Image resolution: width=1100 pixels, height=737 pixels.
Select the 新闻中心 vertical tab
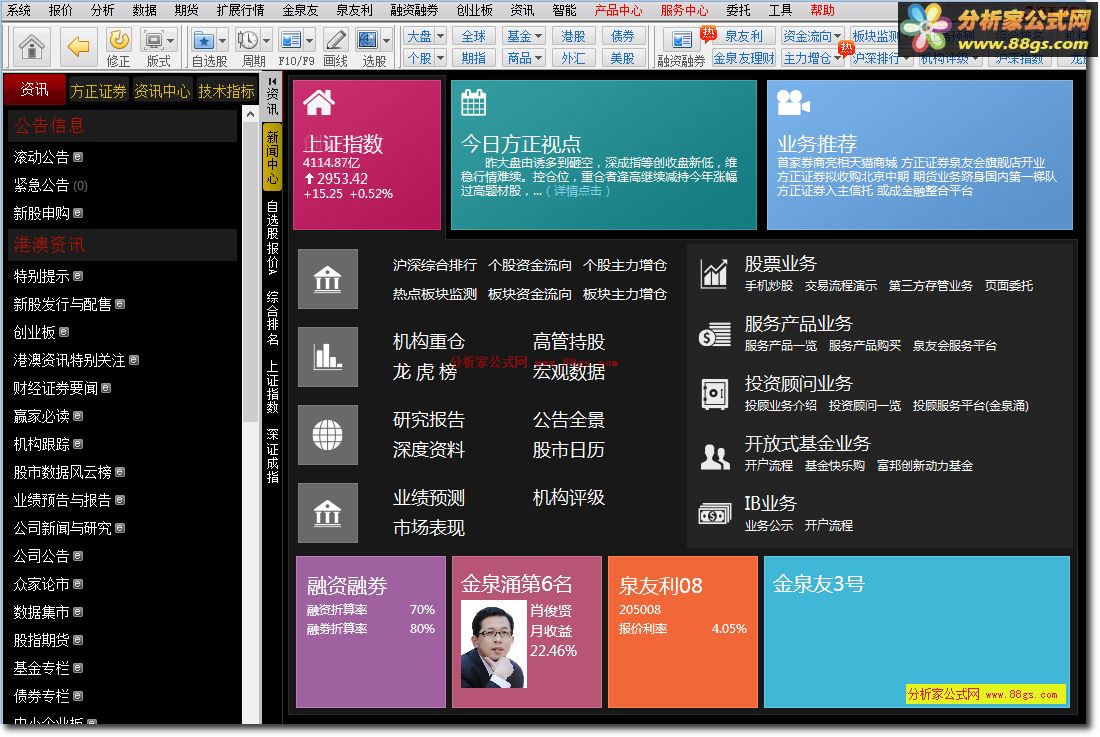(272, 157)
